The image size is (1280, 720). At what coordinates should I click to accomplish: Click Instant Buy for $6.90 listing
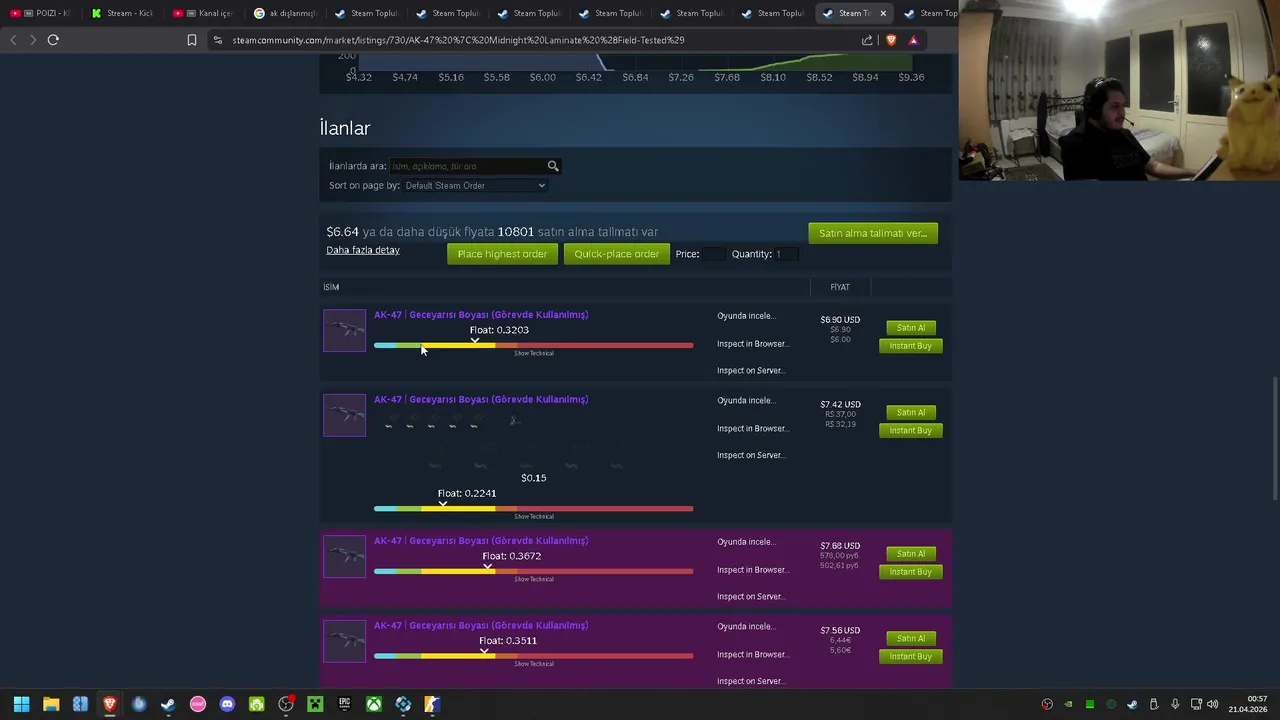pyautogui.click(x=911, y=346)
